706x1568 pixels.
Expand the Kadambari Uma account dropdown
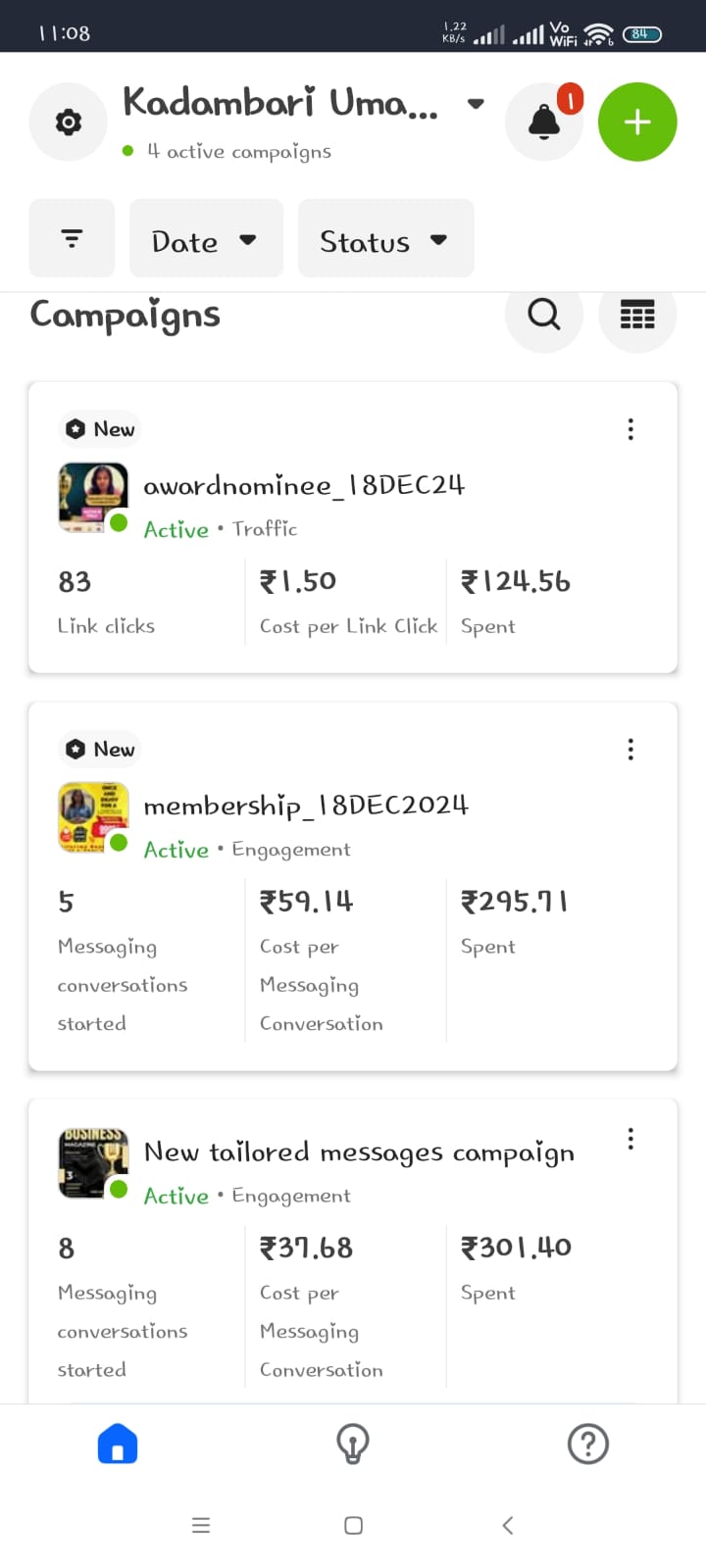pyautogui.click(x=476, y=103)
